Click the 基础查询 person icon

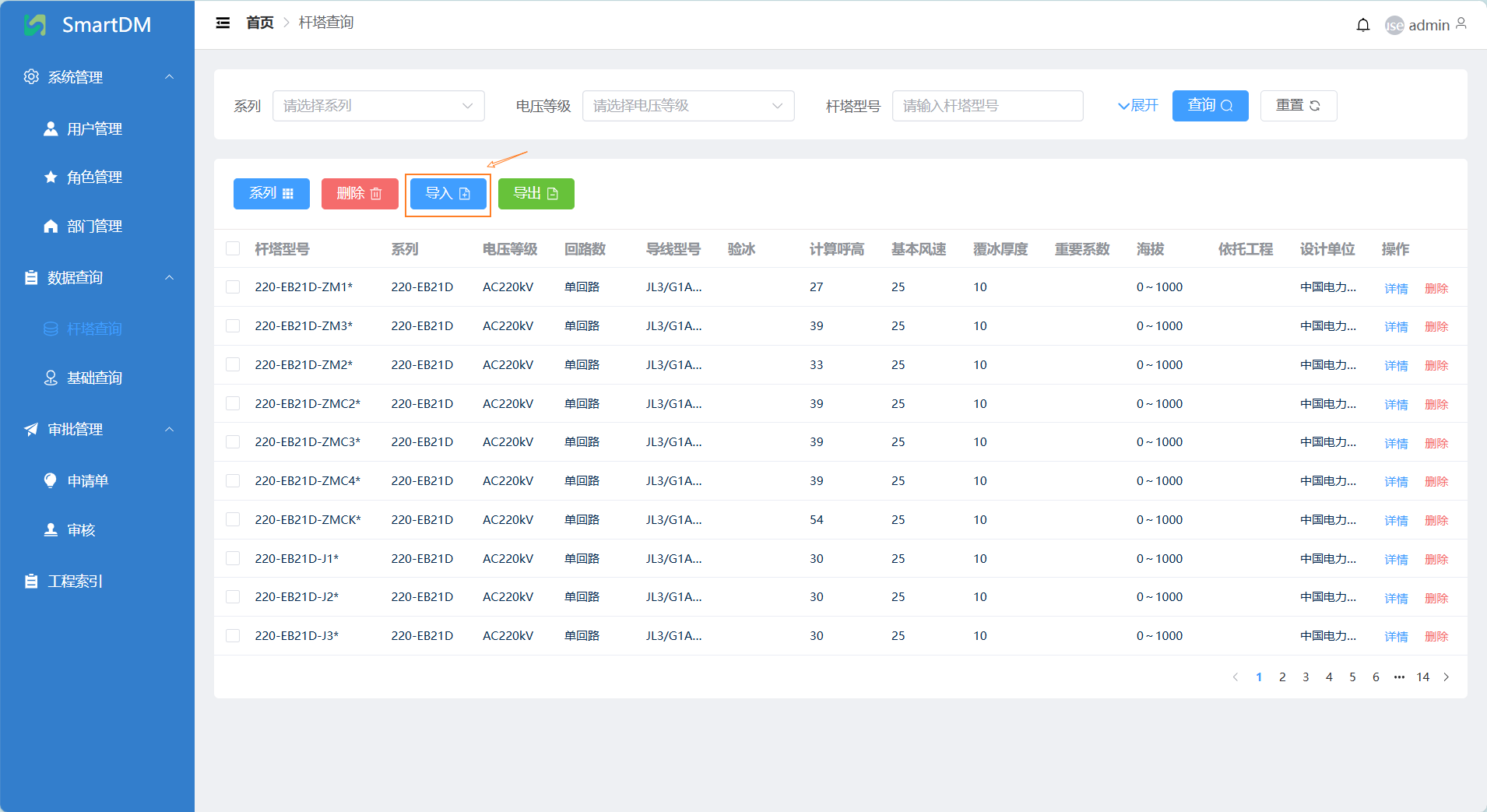[x=51, y=378]
